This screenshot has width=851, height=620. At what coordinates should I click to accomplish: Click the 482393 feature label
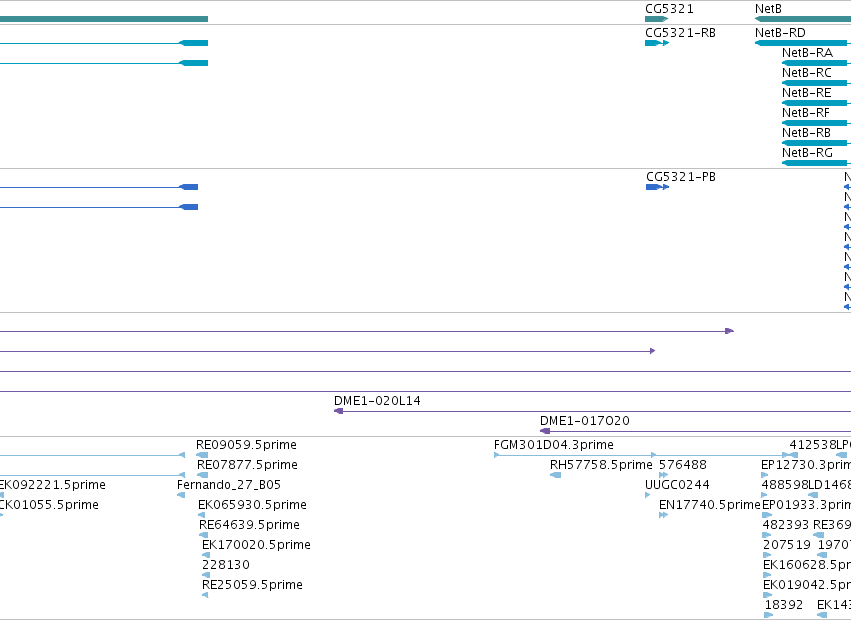(786, 525)
